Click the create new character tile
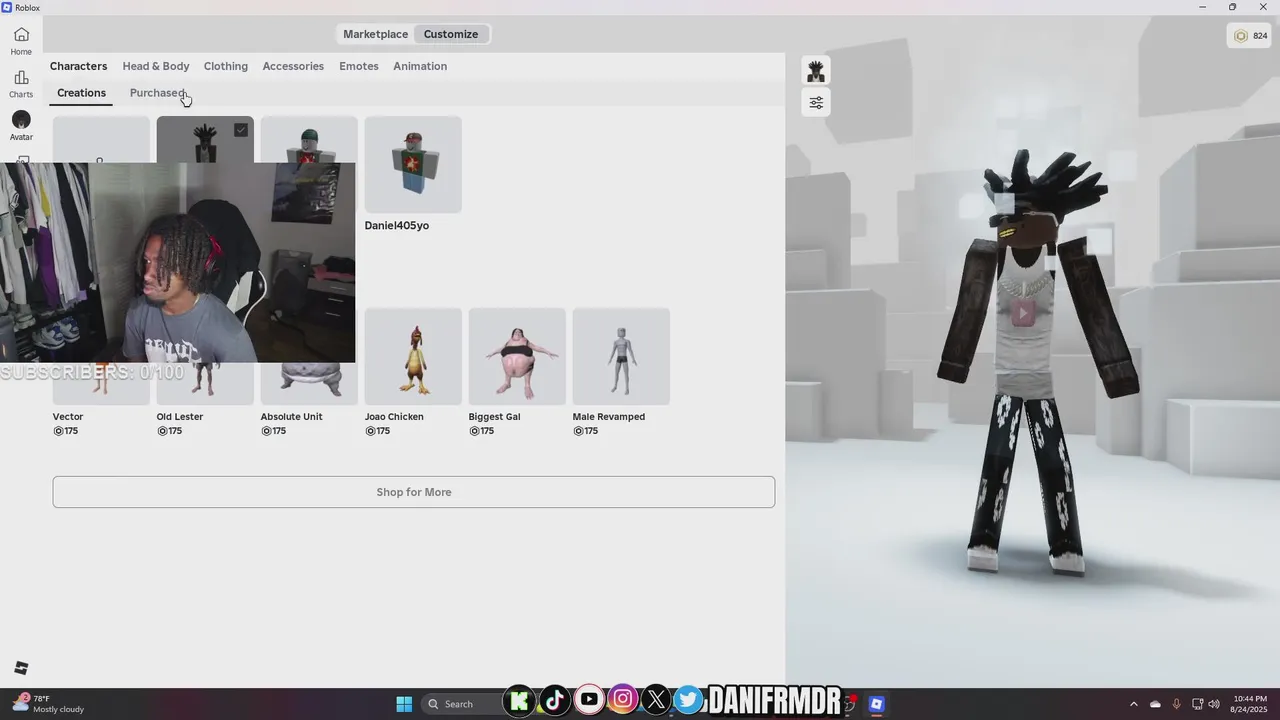The image size is (1280, 720). coord(101,139)
